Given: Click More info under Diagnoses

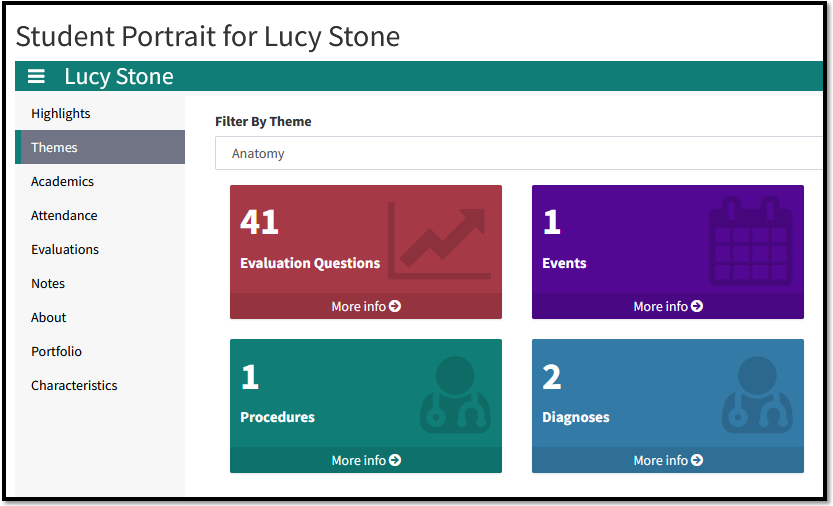Looking at the screenshot, I should [x=668, y=460].
